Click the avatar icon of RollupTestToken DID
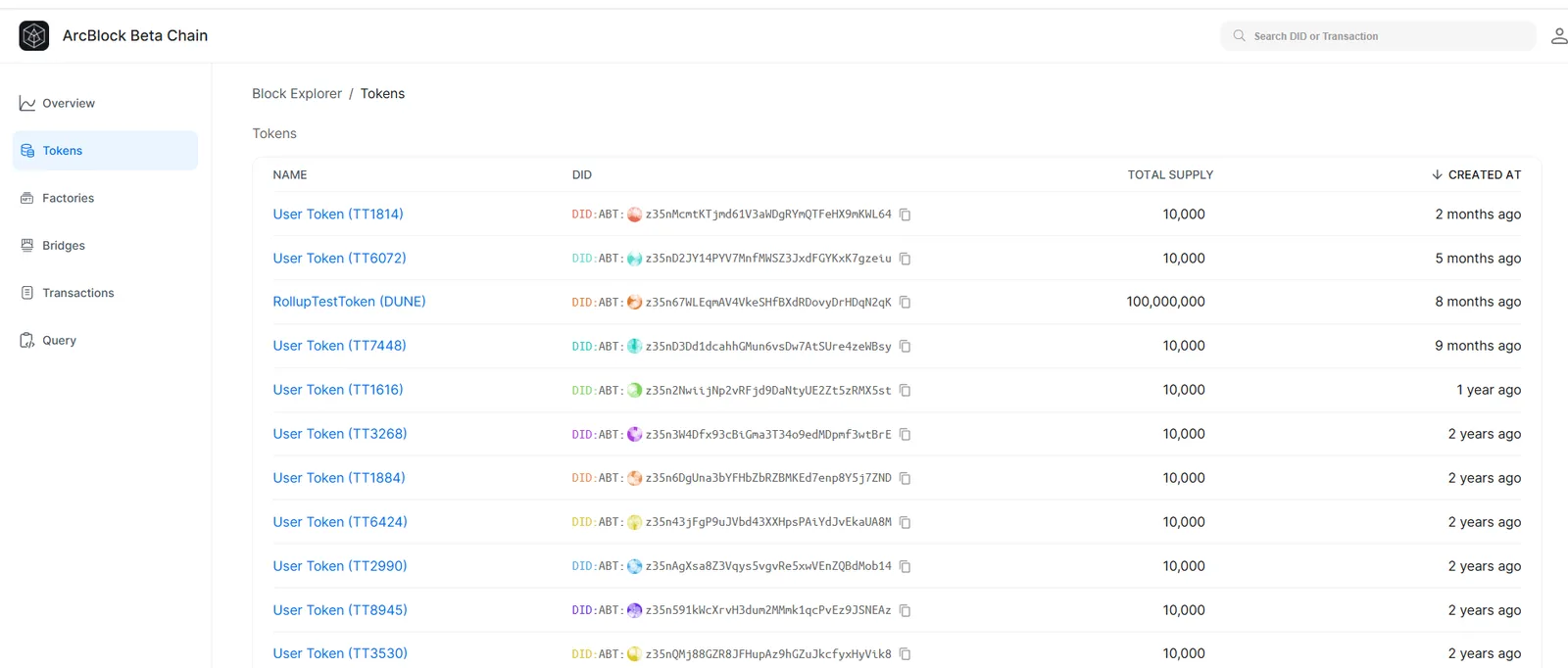1568x668 pixels. coord(634,303)
